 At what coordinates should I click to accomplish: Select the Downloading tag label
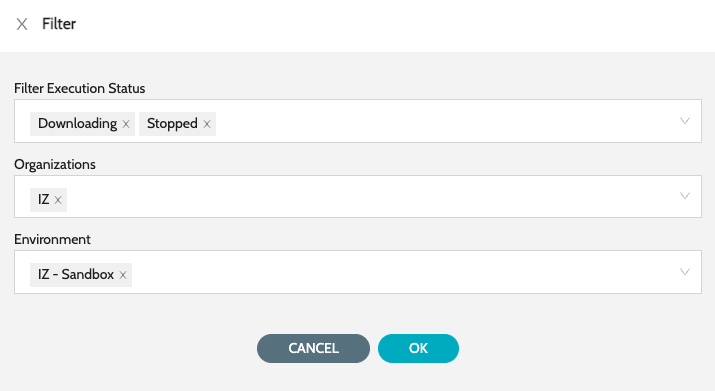click(x=78, y=124)
